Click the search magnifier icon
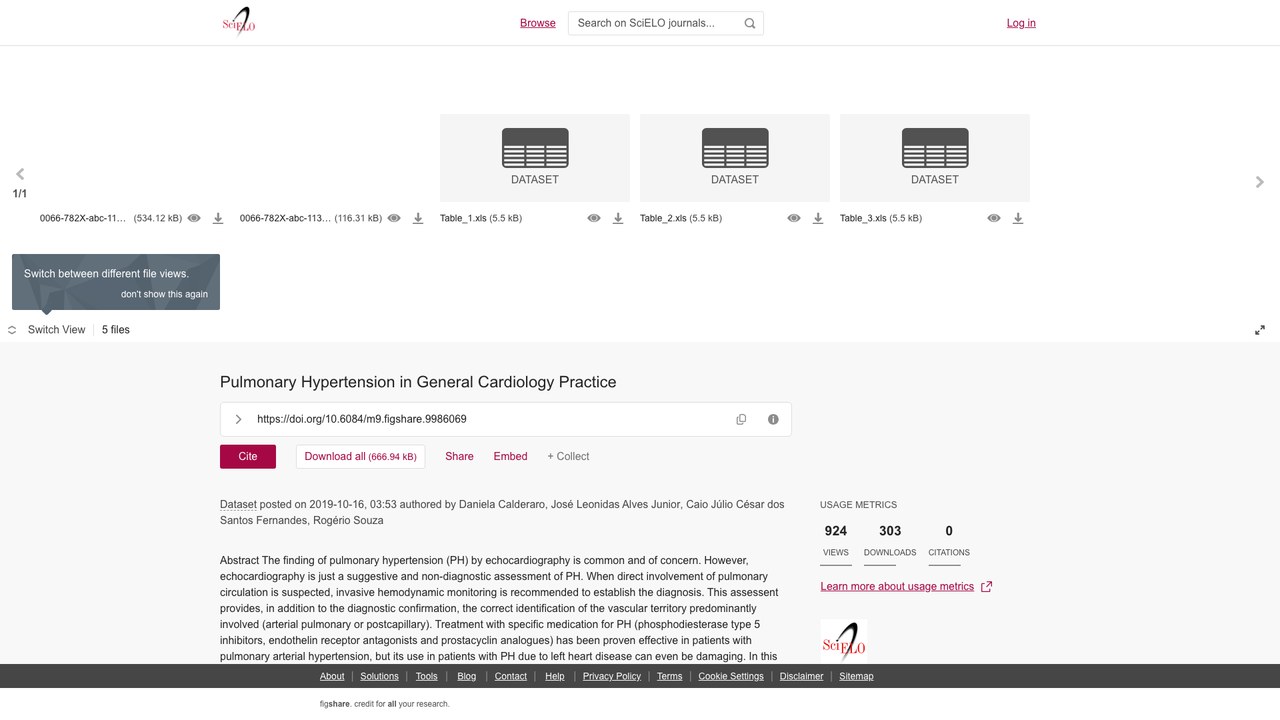The width and height of the screenshot is (1280, 720). coord(750,23)
